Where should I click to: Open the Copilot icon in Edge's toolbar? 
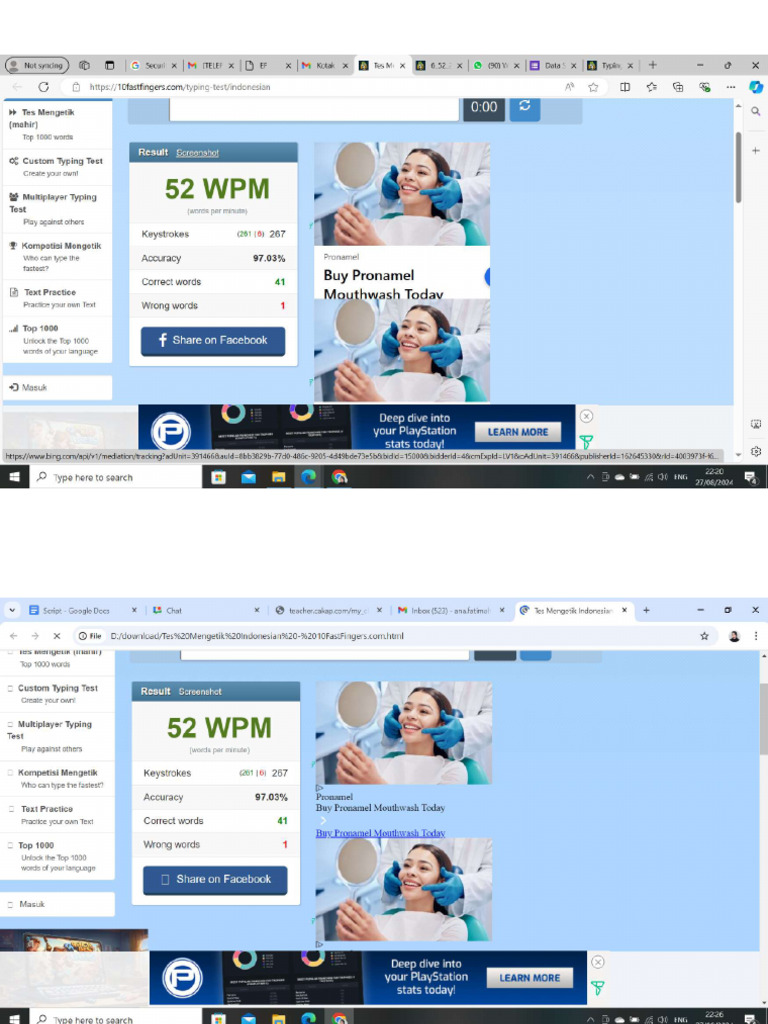click(x=756, y=87)
